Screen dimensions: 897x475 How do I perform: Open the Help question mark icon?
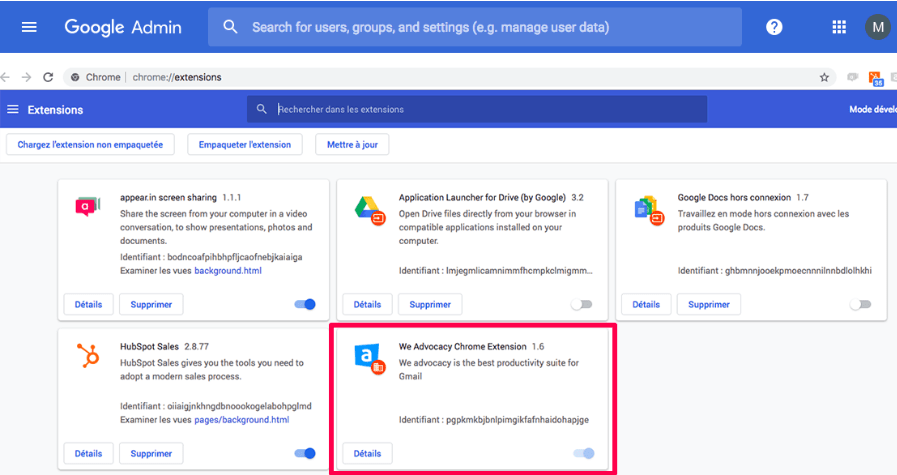point(774,27)
